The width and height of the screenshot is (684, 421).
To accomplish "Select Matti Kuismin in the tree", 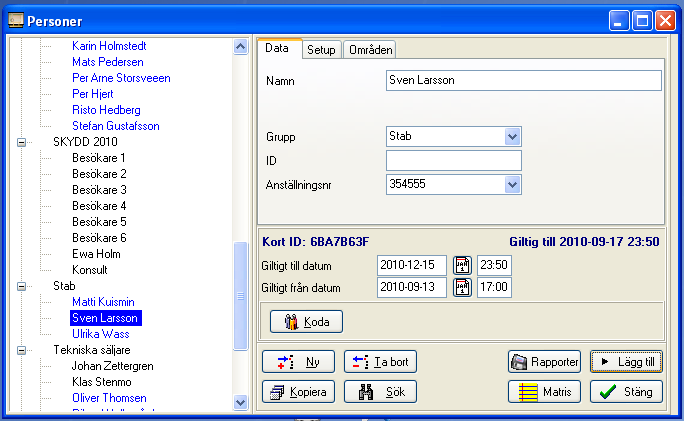I will 103,302.
